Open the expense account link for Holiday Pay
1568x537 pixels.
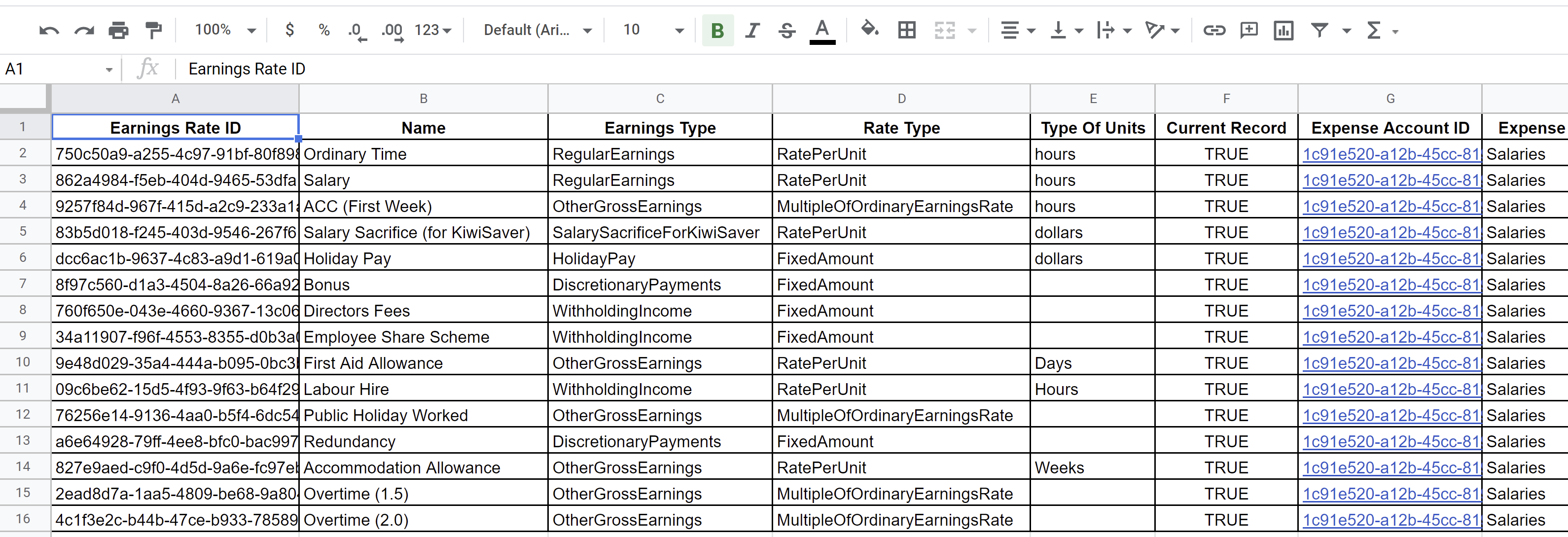click(1391, 258)
